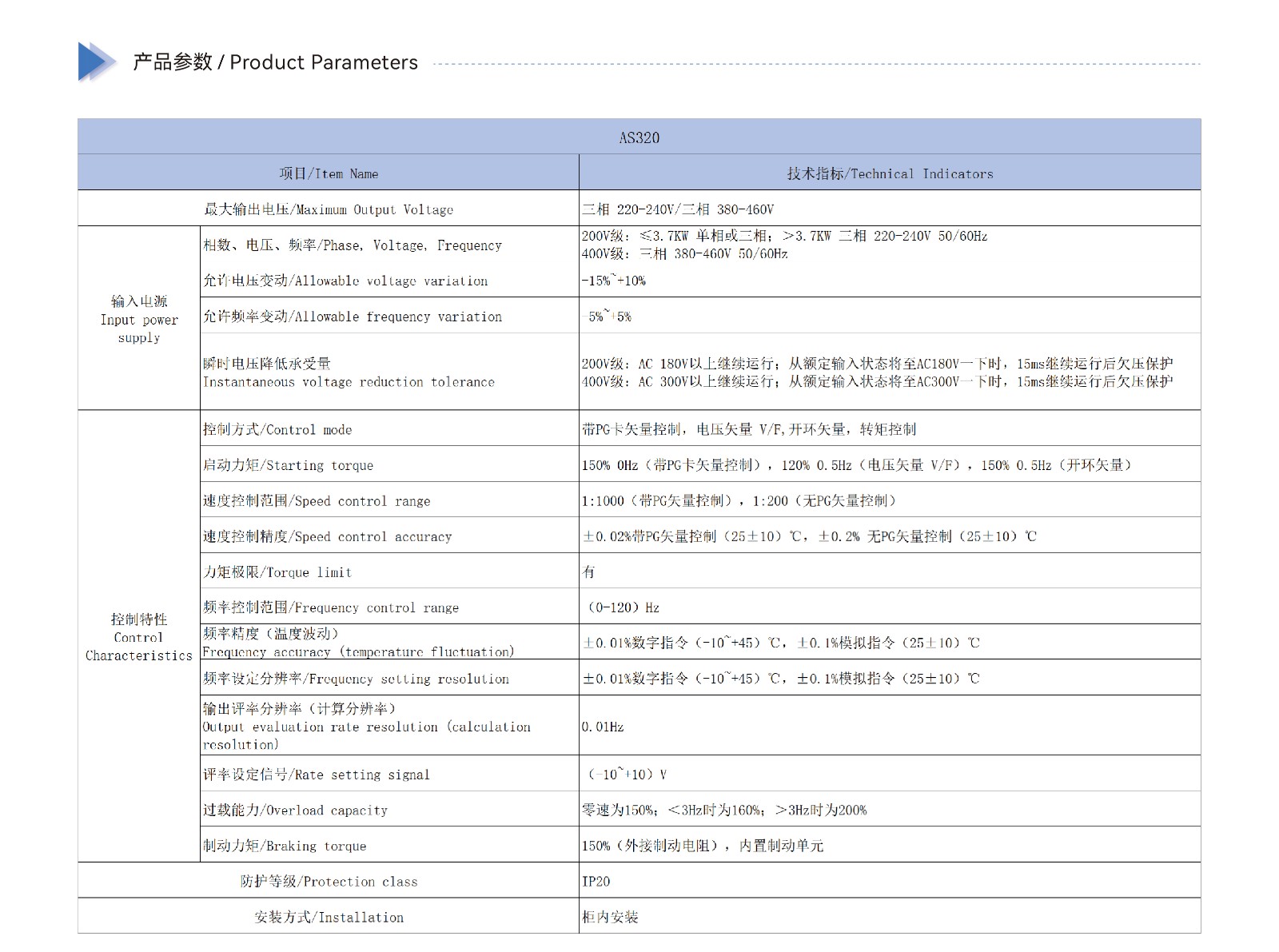1279x952 pixels.
Task: Select the 'Input power supply' group cell
Action: tap(139, 319)
